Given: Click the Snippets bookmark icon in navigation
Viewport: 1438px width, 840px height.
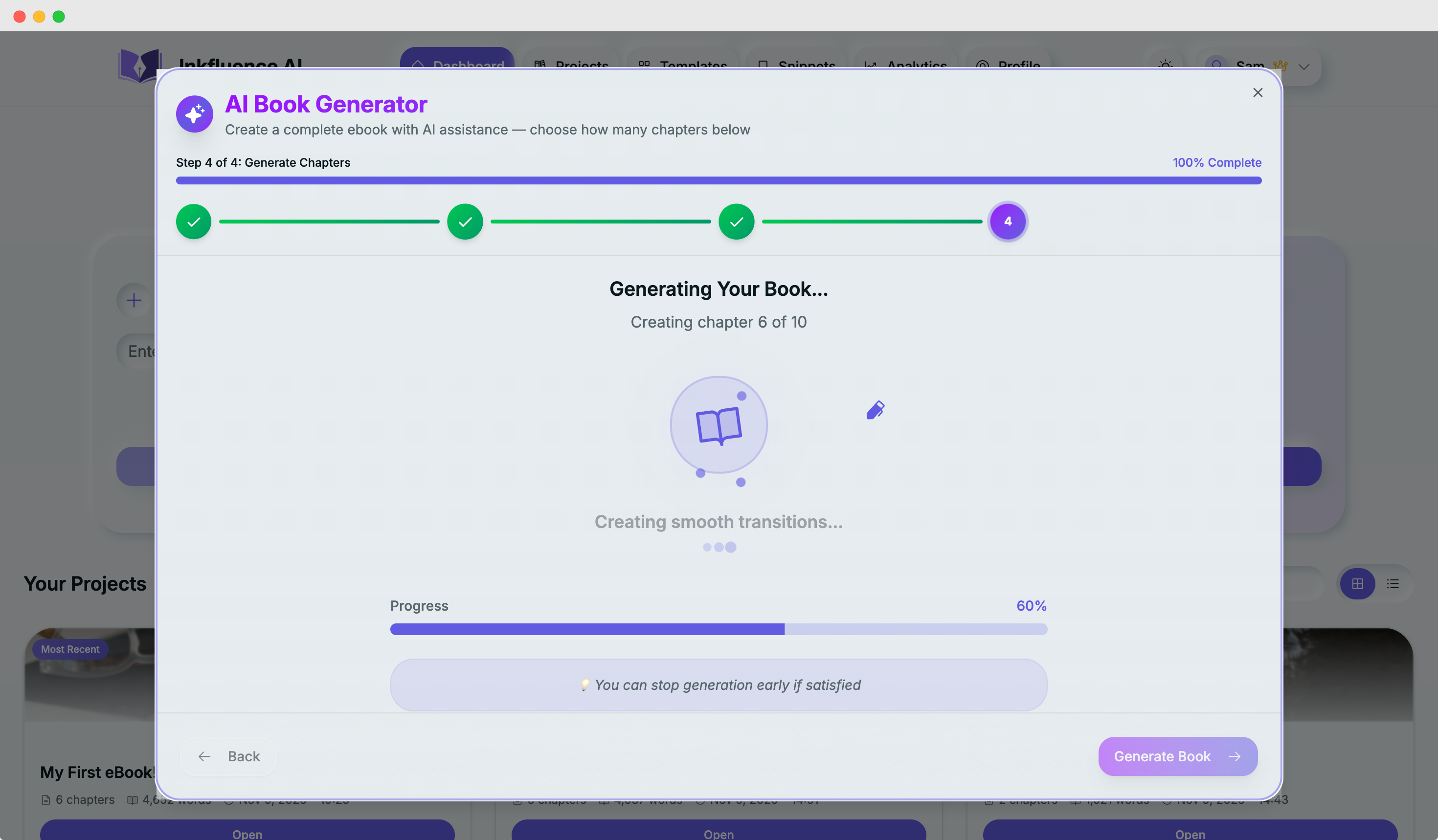Looking at the screenshot, I should coord(764,65).
